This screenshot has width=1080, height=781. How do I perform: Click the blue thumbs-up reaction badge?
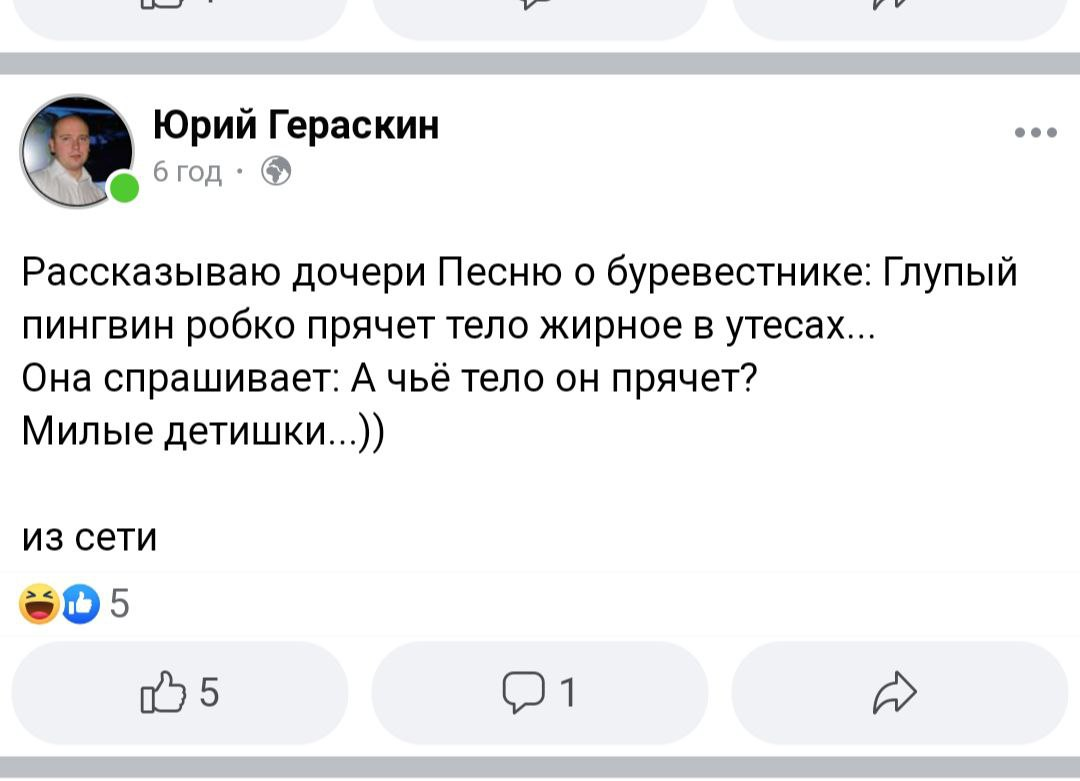coord(81,603)
